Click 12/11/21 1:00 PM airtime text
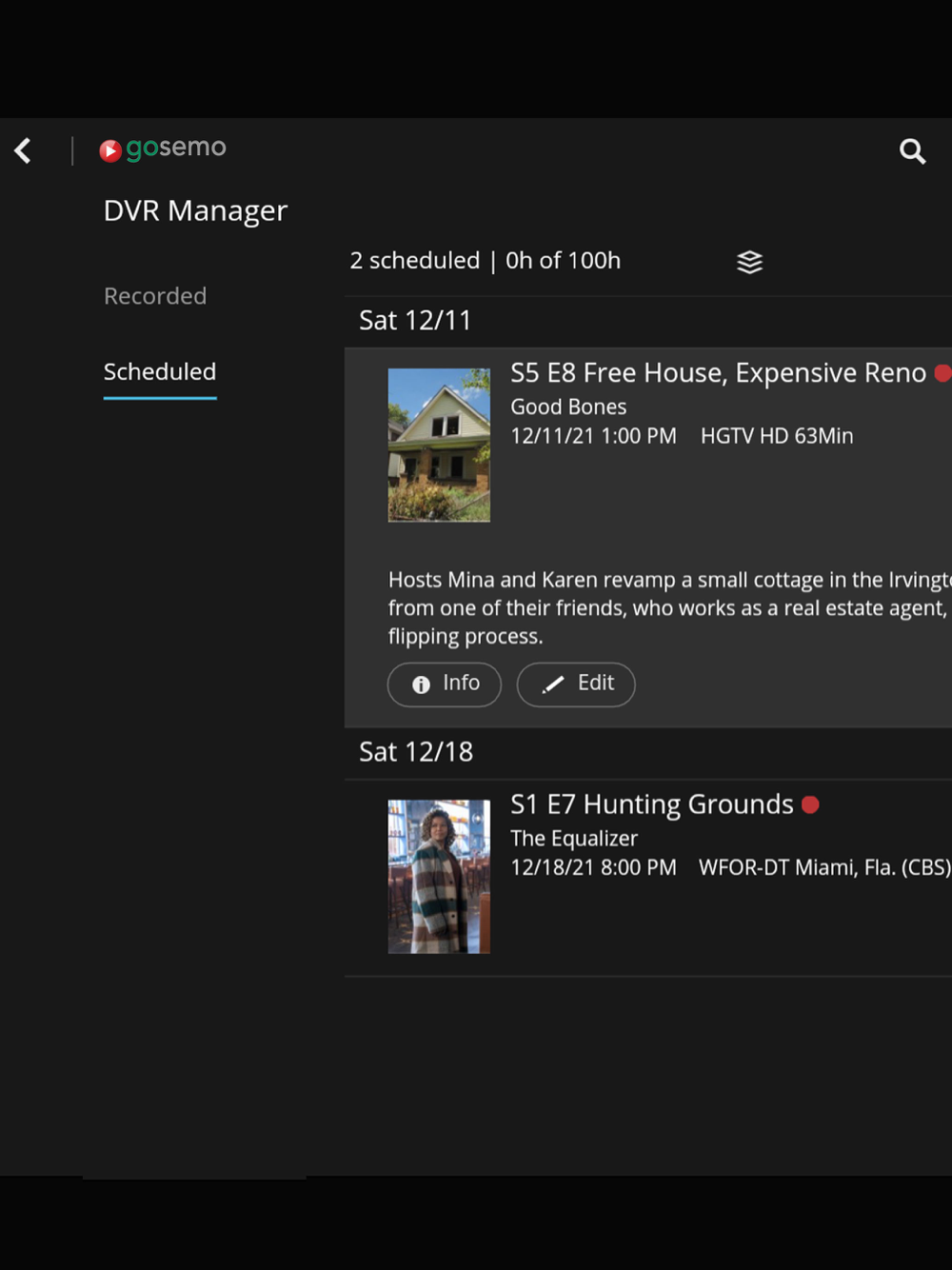Image resolution: width=952 pixels, height=1270 pixels. pos(593,436)
